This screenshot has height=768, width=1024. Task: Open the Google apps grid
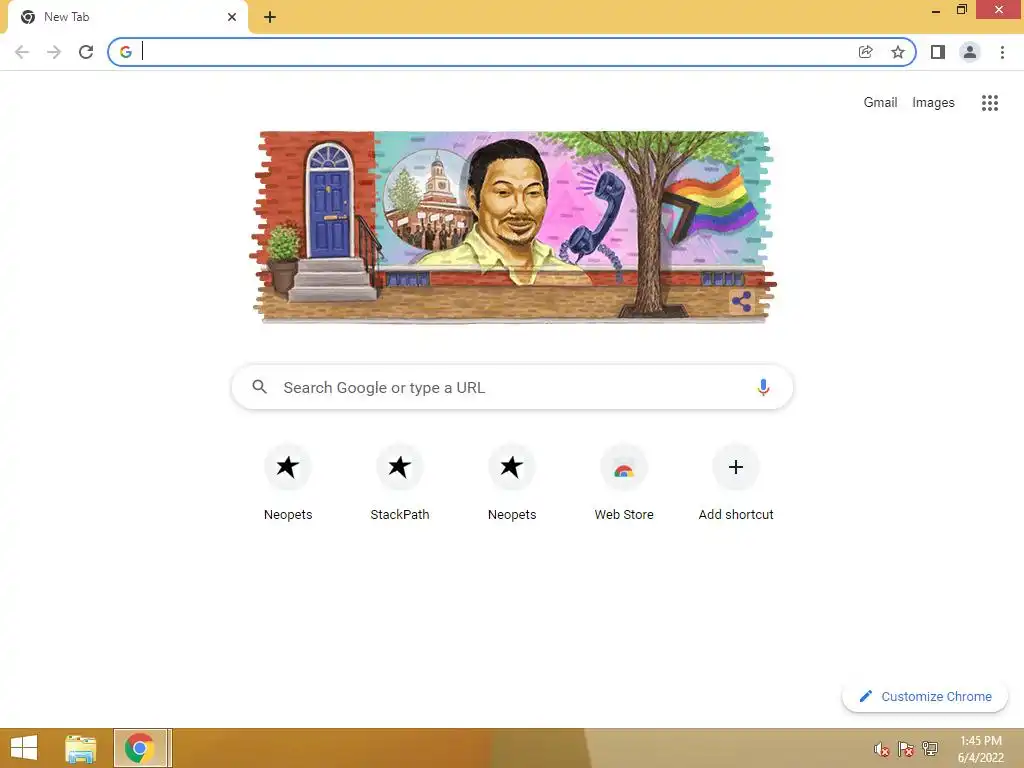(x=989, y=103)
